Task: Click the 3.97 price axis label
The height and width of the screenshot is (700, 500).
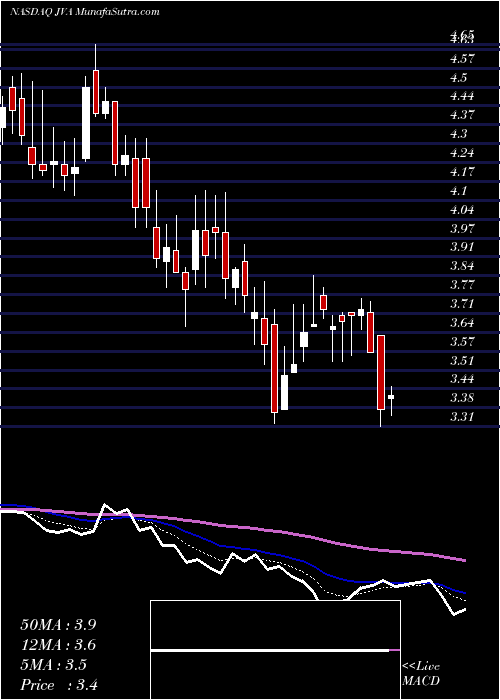Action: coord(462,228)
